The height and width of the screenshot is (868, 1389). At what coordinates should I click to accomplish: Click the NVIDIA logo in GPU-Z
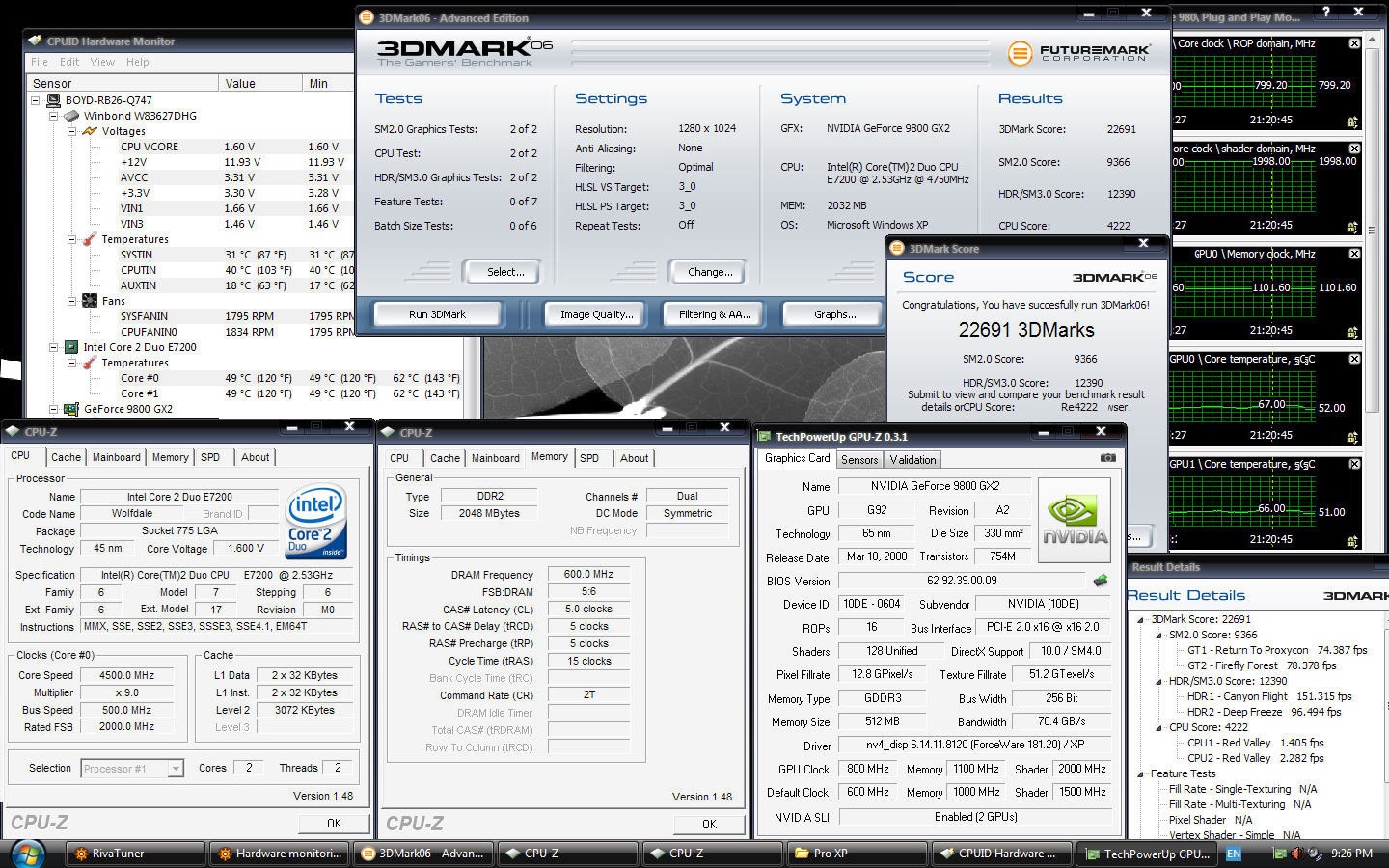pyautogui.click(x=1075, y=520)
